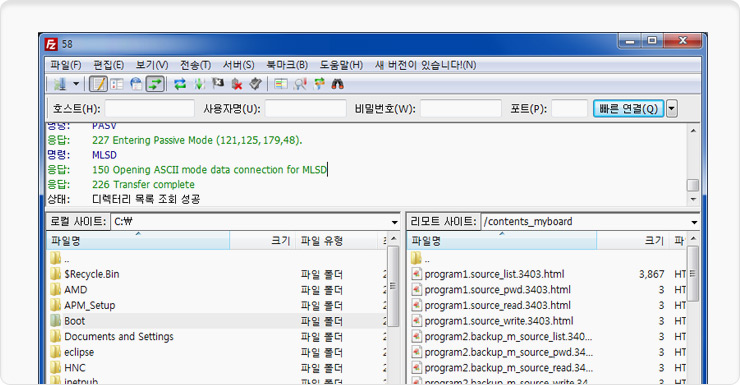Reconnect to last server checkmark icon
Image resolution: width=740 pixels, height=385 pixels.
[255, 84]
